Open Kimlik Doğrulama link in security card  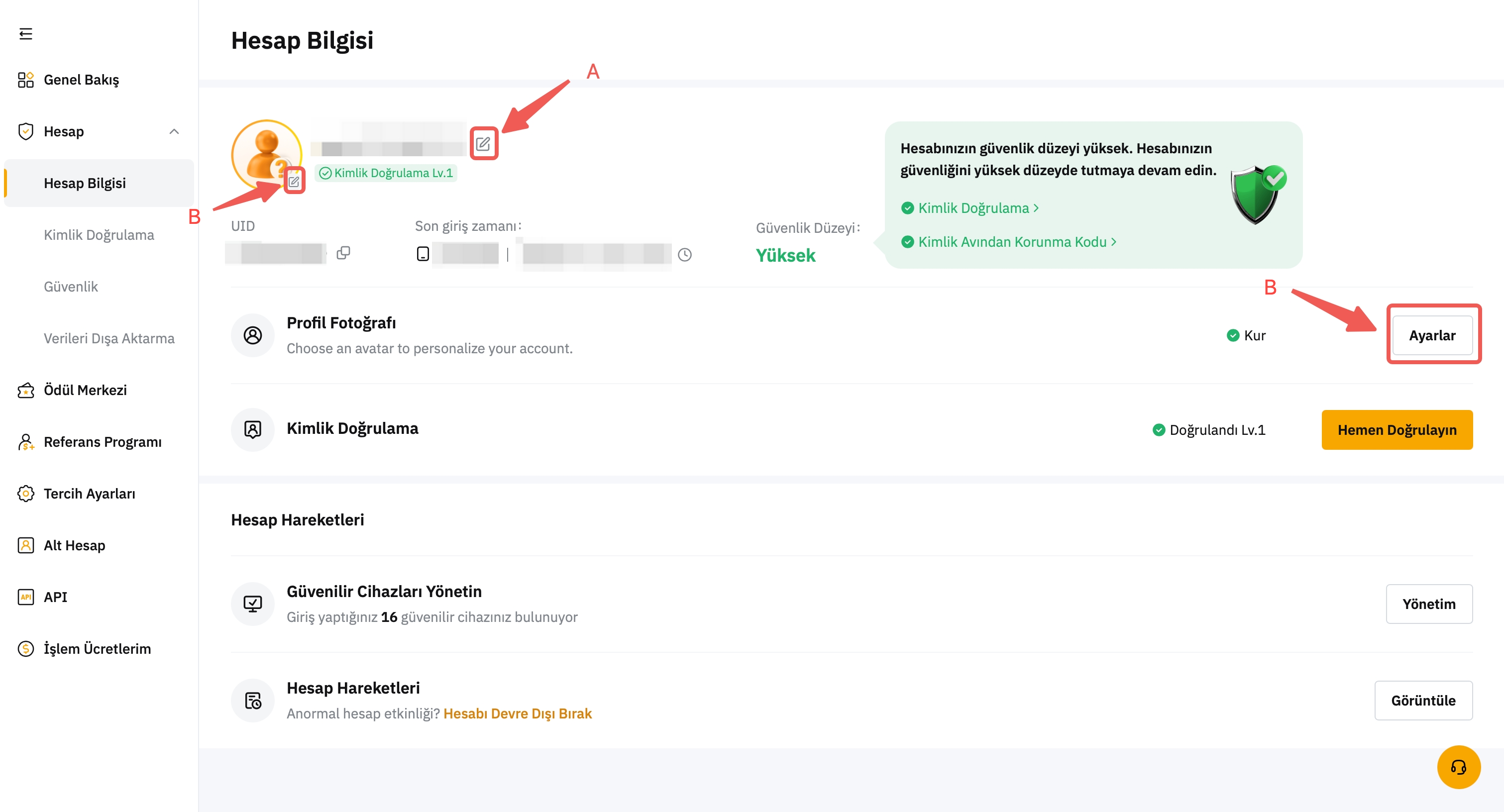pyautogui.click(x=973, y=208)
